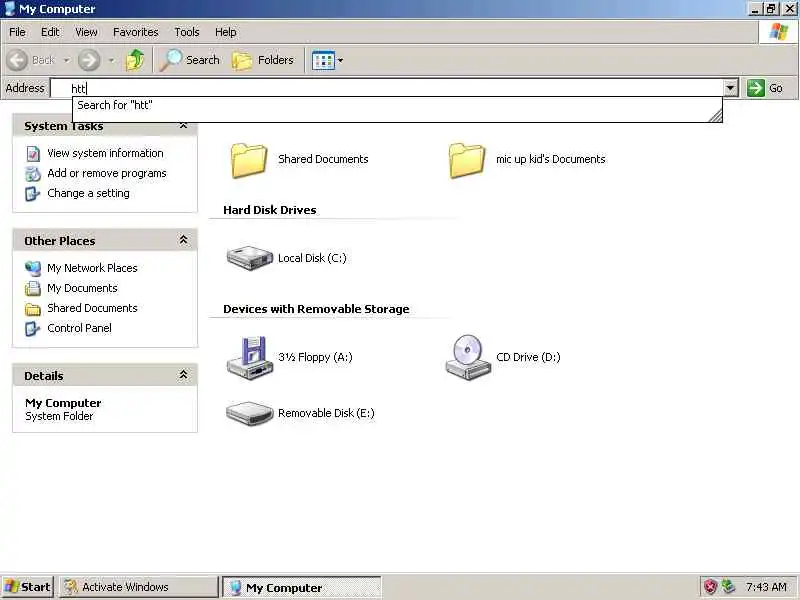The image size is (800, 600).
Task: Open Control Panel link
Action: tap(79, 328)
